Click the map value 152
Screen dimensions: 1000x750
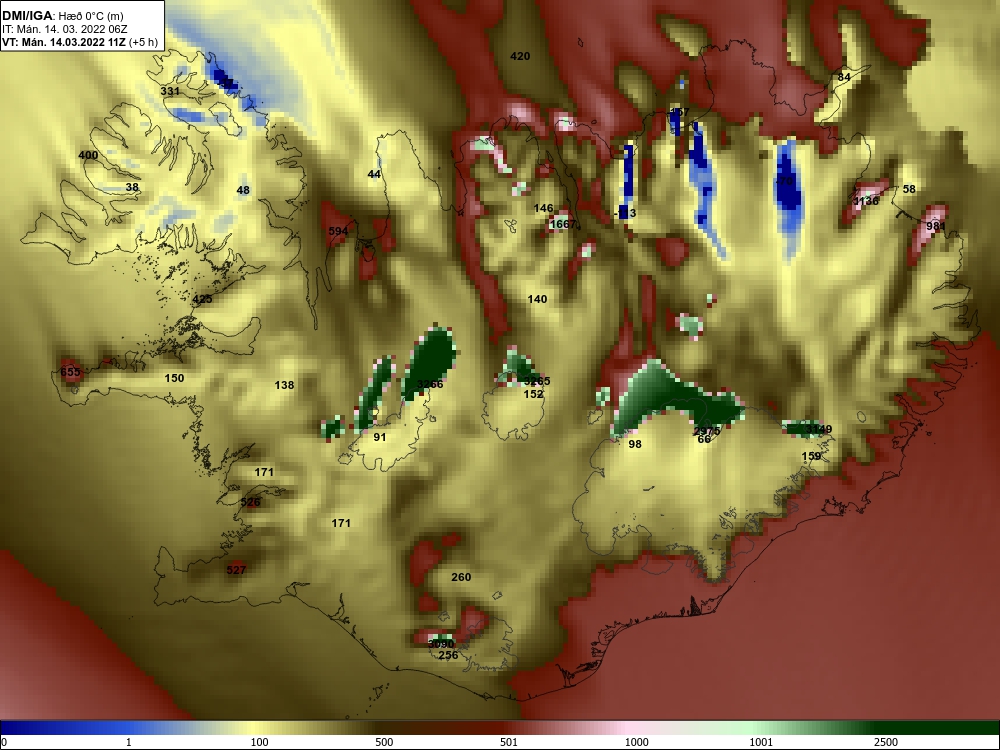533,393
